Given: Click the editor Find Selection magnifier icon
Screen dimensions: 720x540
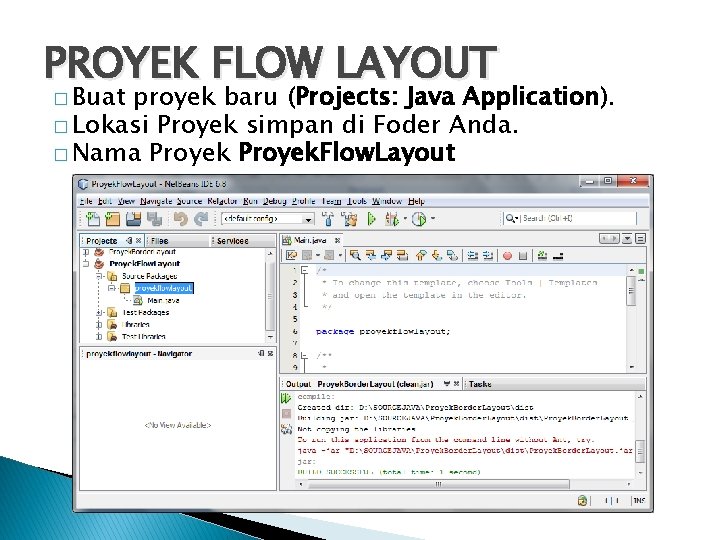Looking at the screenshot, I should click(355, 255).
